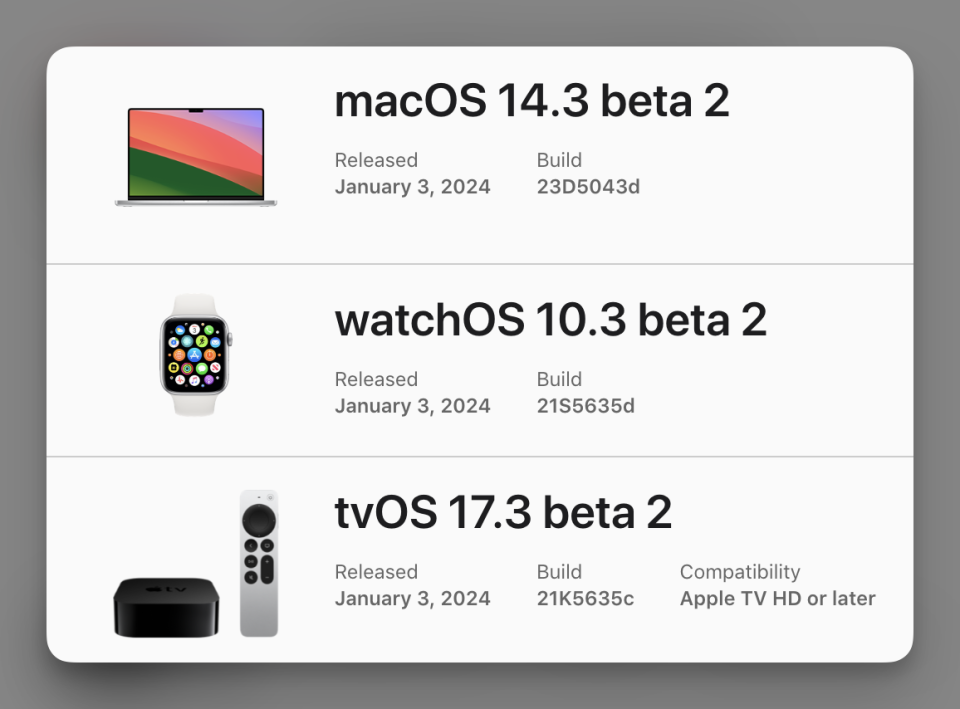Click the MacBook Pro image

tap(196, 157)
